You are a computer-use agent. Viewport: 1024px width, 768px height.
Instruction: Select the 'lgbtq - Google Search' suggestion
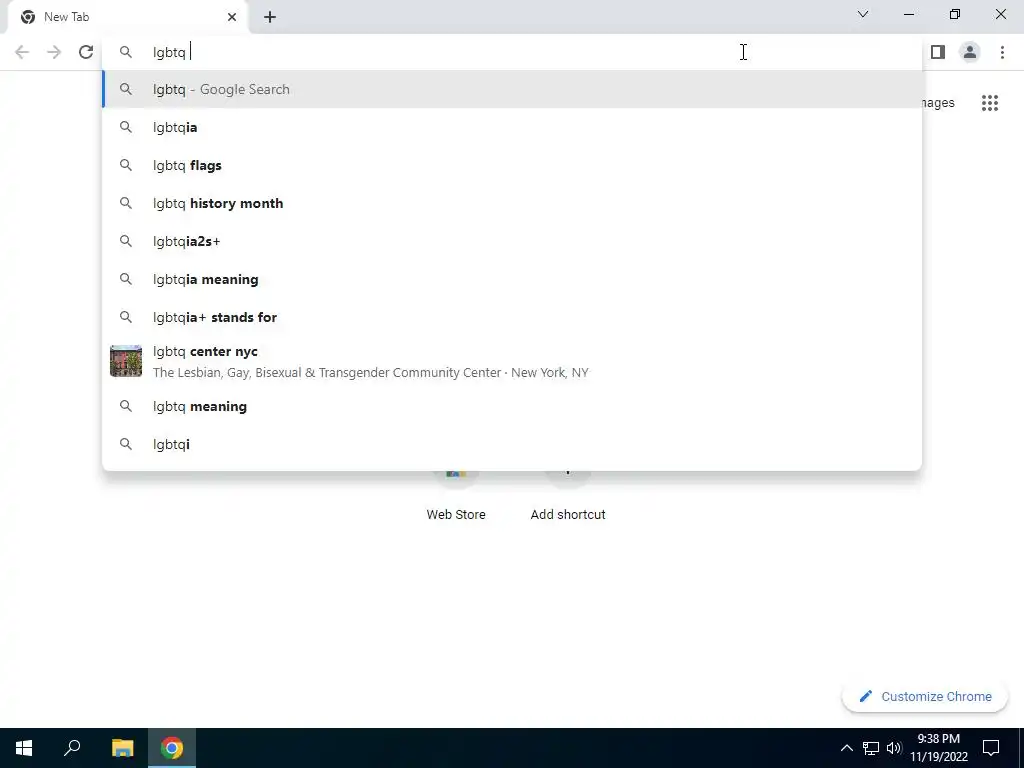point(513,89)
